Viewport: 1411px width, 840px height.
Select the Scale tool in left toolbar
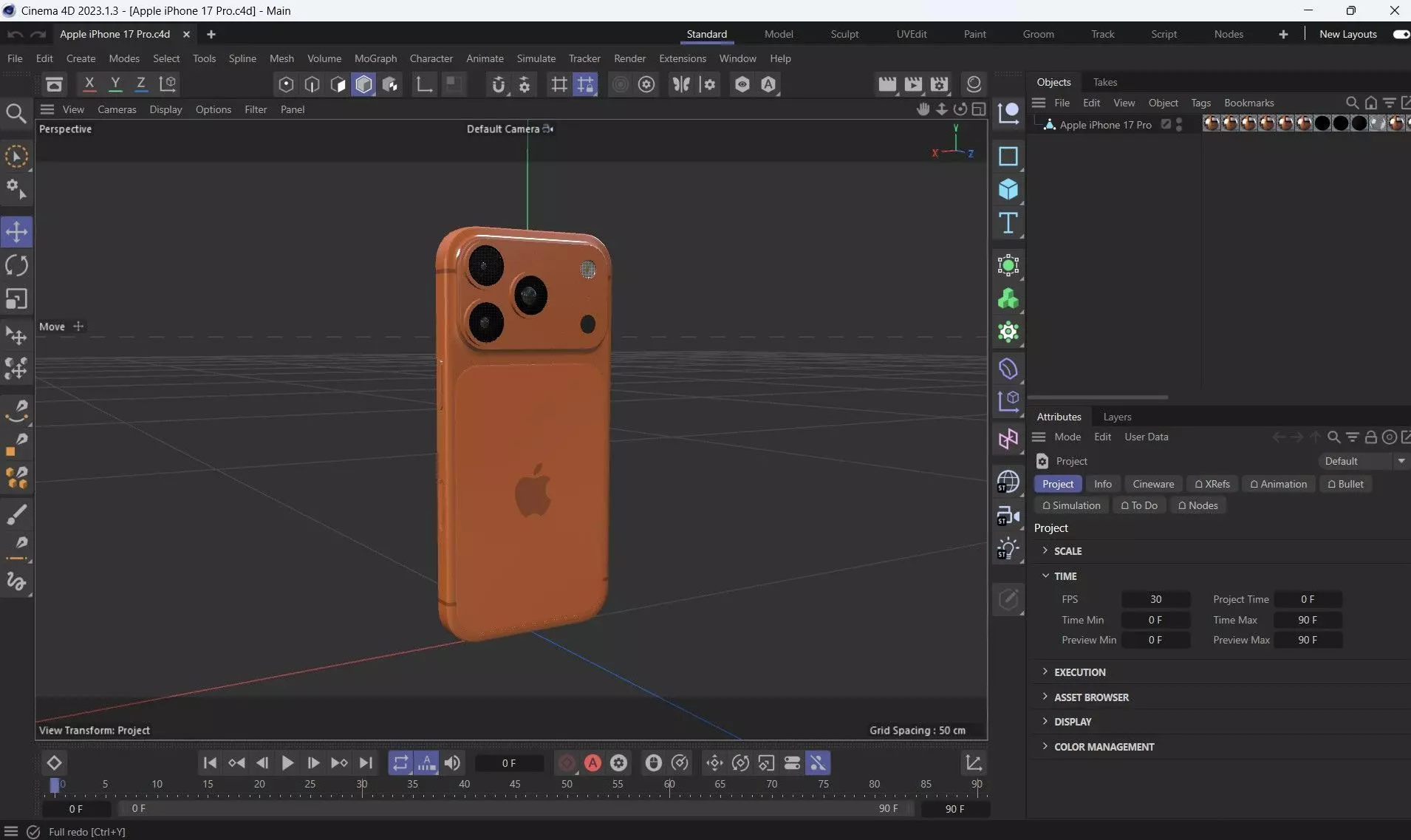pyautogui.click(x=16, y=298)
